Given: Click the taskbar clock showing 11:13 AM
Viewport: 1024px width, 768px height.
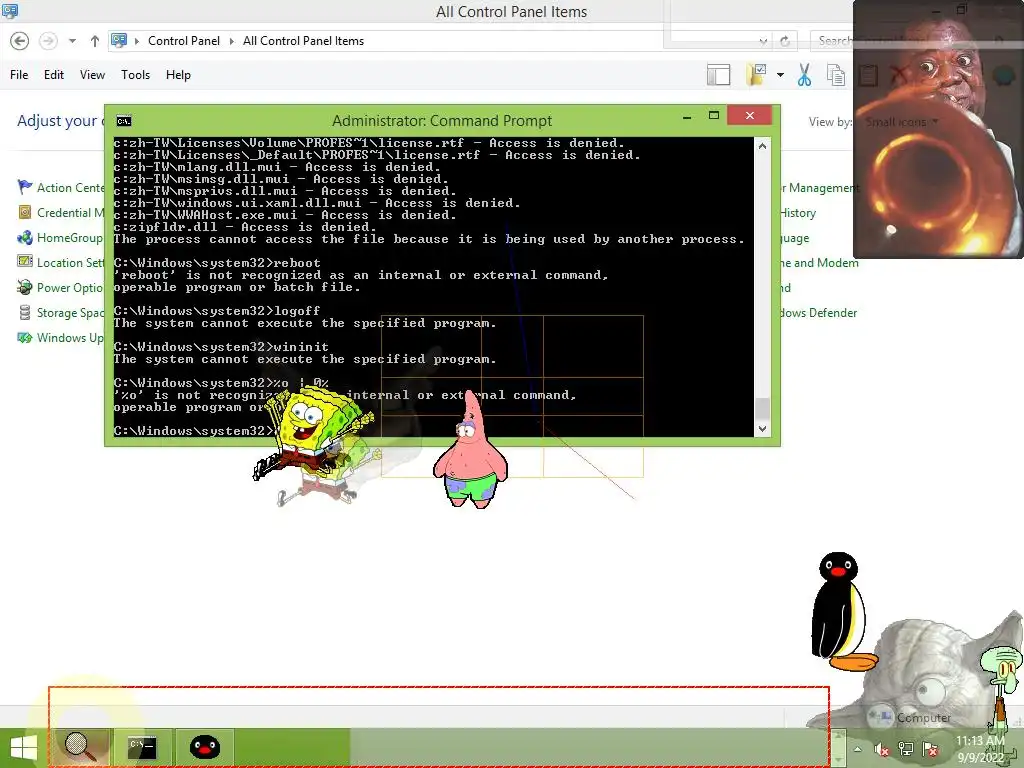Looking at the screenshot, I should [x=980, y=749].
